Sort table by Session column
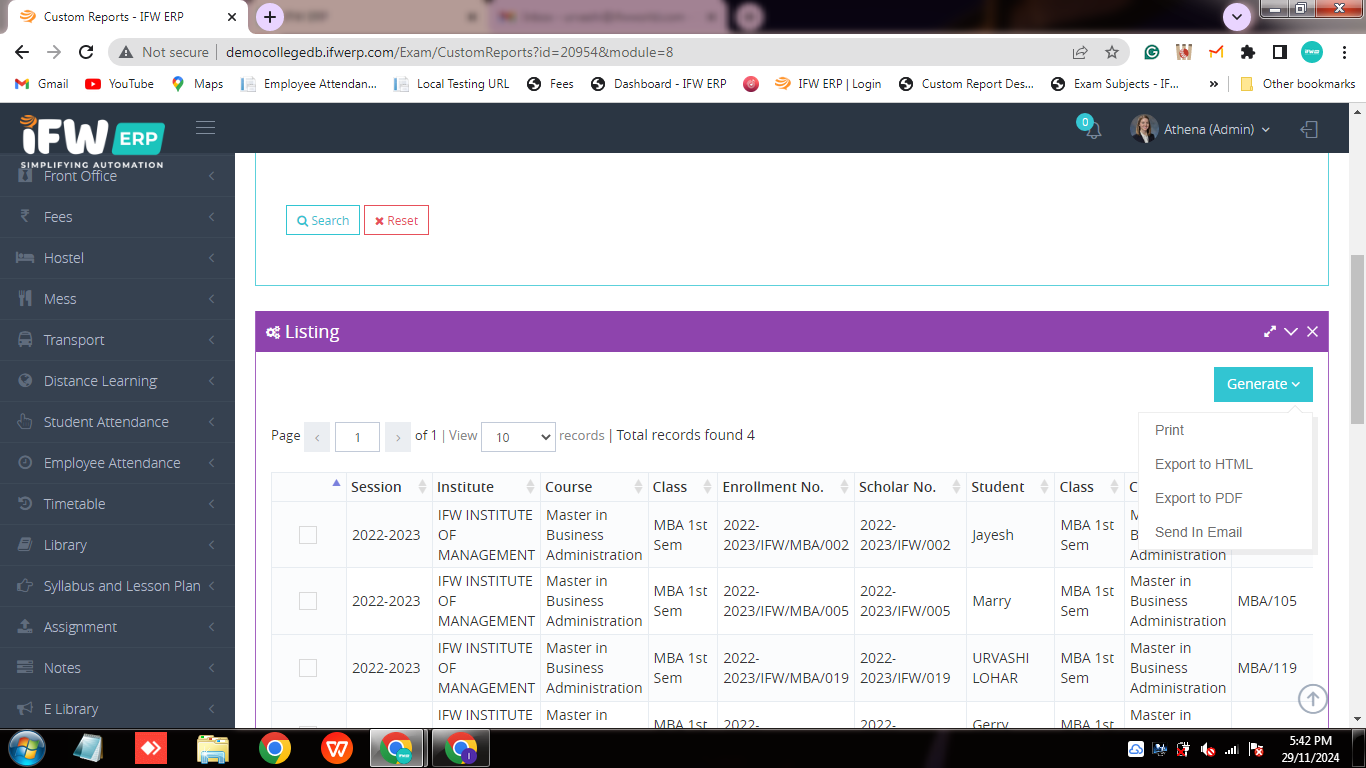 (390, 487)
